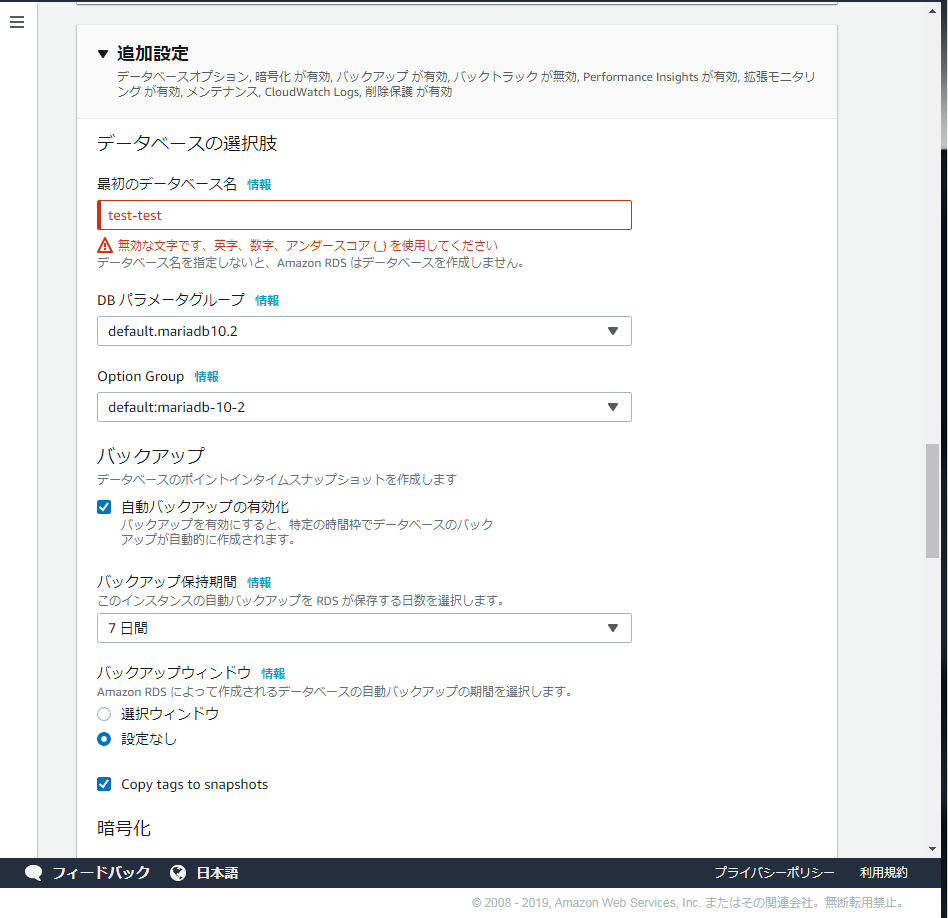The image size is (948, 918).
Task: Select the 選択ウィンドウ radio button
Action: click(x=104, y=714)
